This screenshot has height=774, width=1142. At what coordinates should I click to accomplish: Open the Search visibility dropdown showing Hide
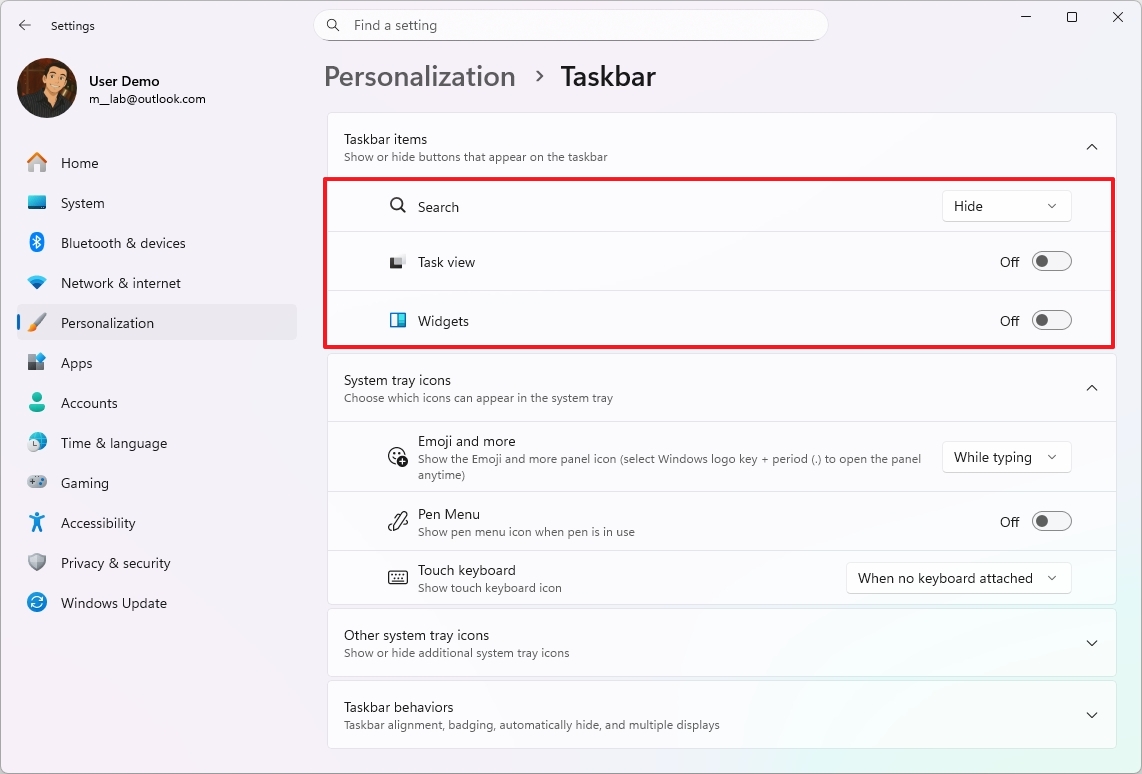pyautogui.click(x=1006, y=206)
